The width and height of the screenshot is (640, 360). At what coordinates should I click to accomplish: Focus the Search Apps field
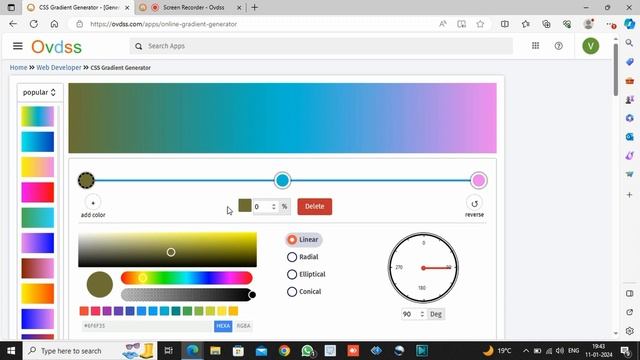[321, 46]
